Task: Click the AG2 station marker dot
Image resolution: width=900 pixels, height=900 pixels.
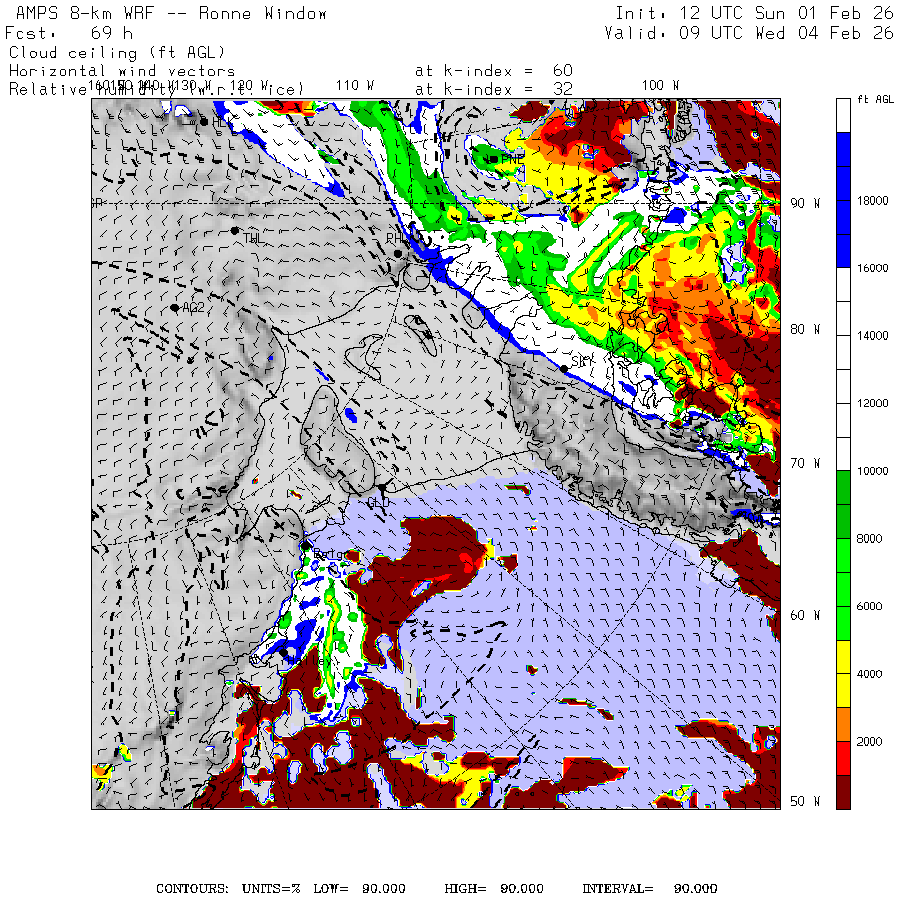Action: [x=174, y=308]
